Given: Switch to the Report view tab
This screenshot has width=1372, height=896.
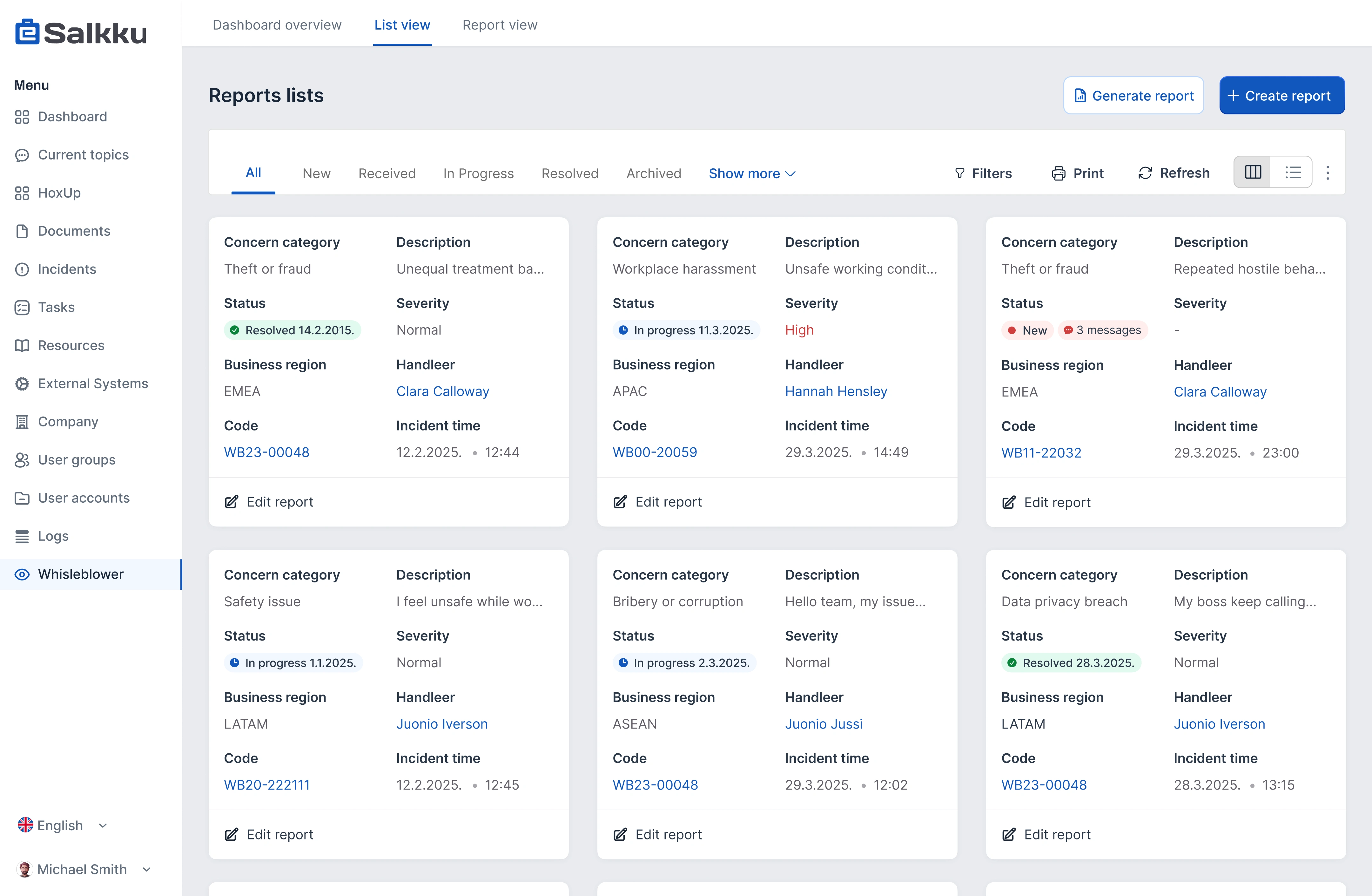Looking at the screenshot, I should (499, 25).
